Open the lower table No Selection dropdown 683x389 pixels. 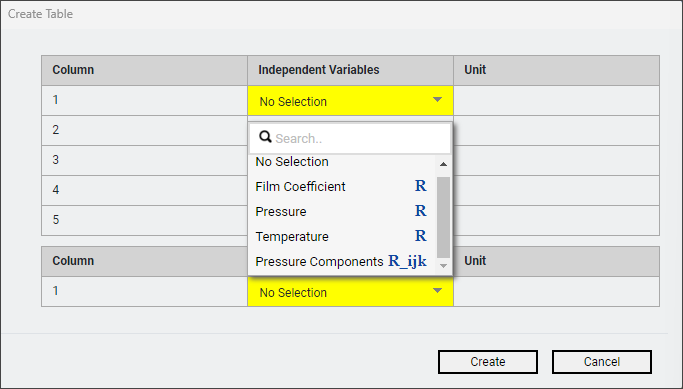click(x=350, y=291)
